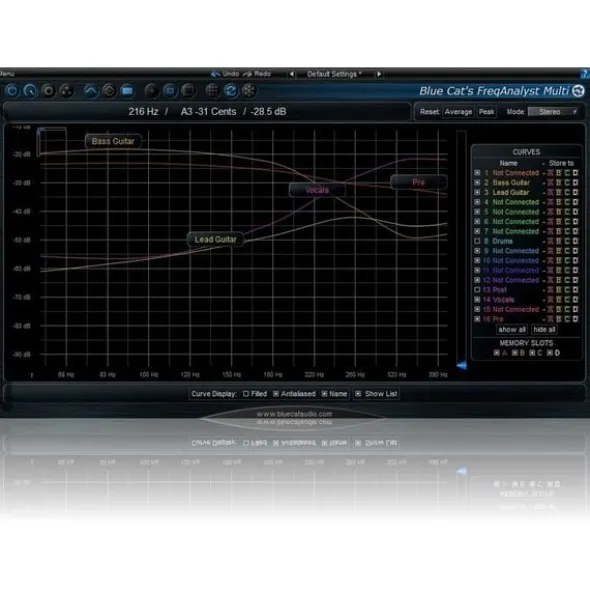Enable the 13 Post curve checkbox
Image resolution: width=590 pixels, height=591 pixels.
(477, 290)
